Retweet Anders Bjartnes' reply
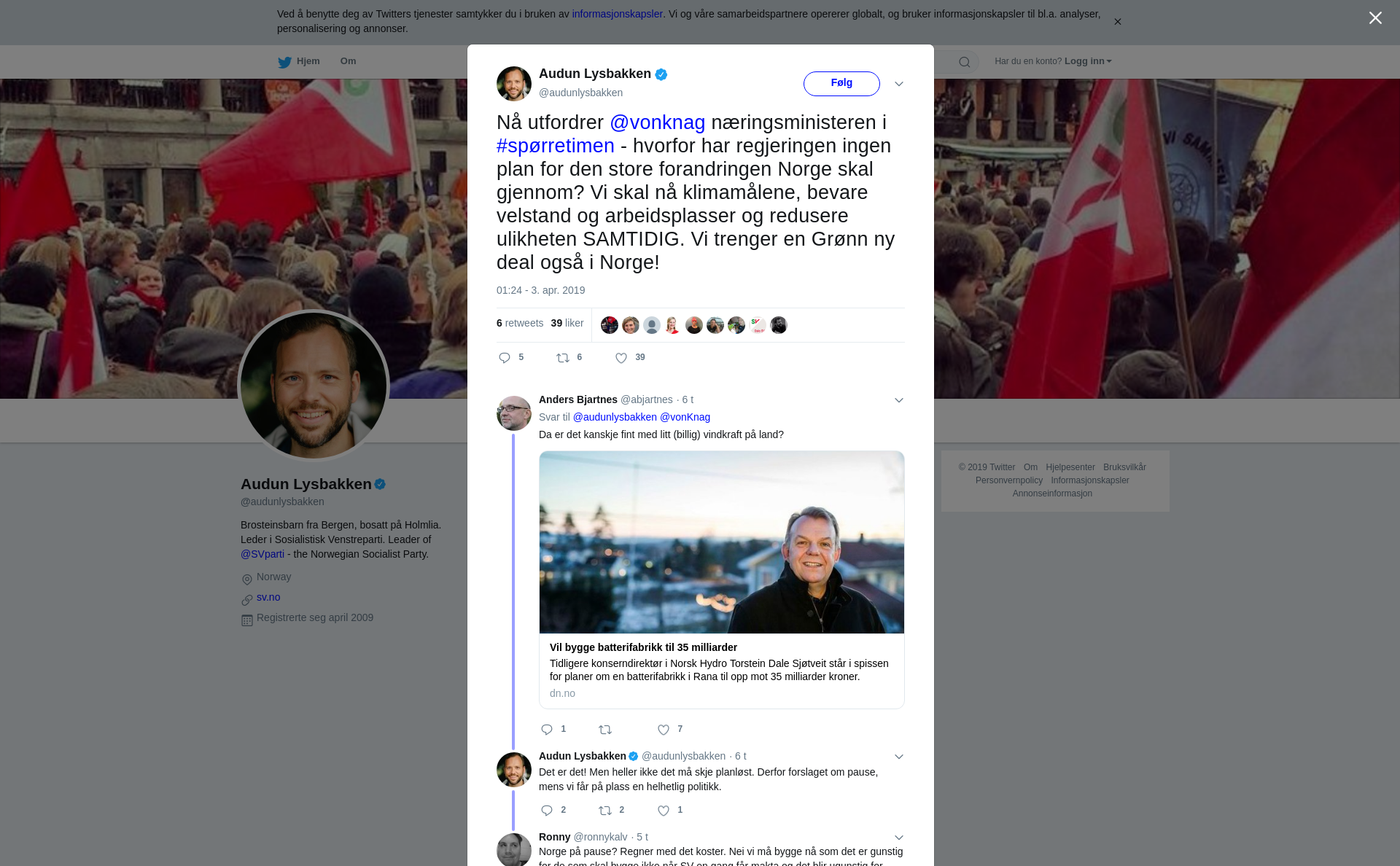The width and height of the screenshot is (1400, 866). 605,730
